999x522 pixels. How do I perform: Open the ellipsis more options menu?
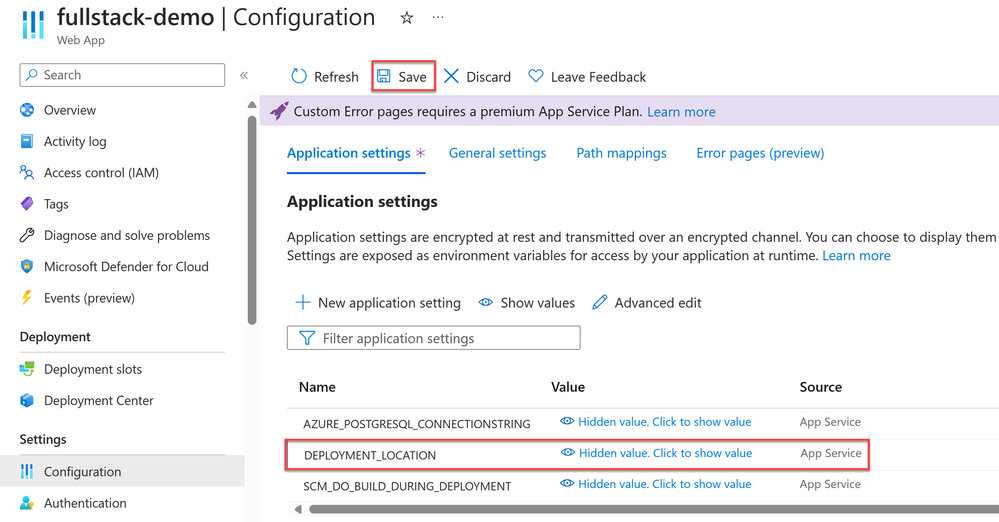click(438, 17)
